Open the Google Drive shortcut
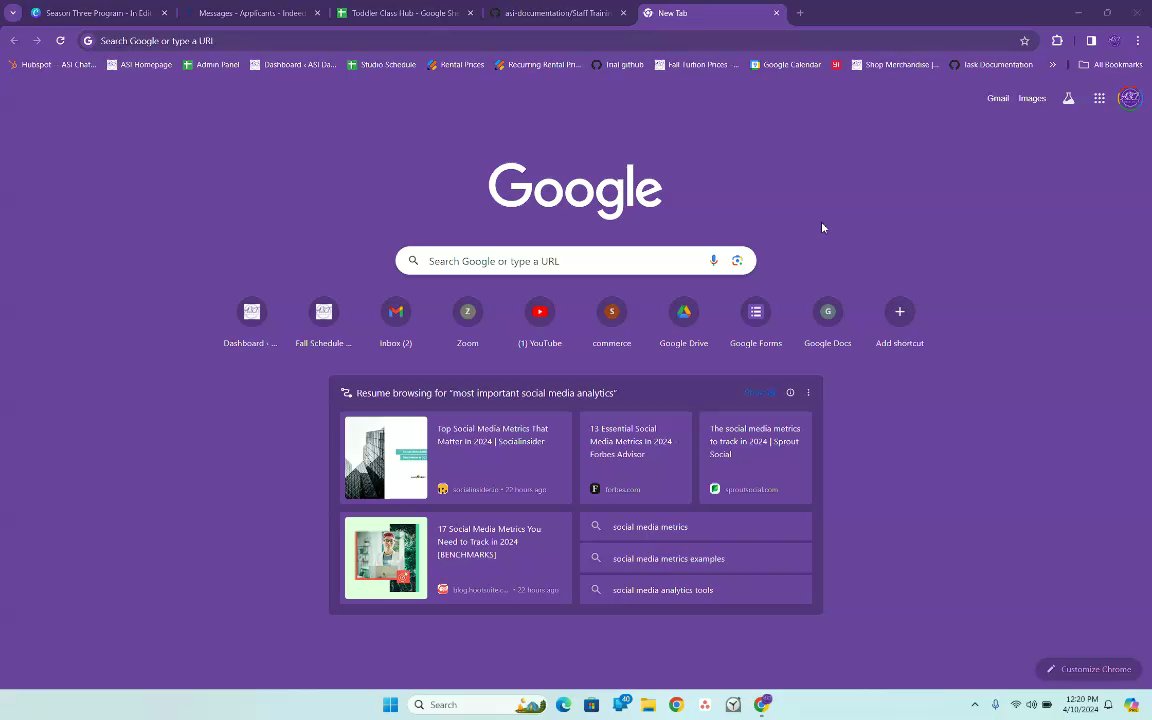Image resolution: width=1152 pixels, height=720 pixels. click(684, 323)
